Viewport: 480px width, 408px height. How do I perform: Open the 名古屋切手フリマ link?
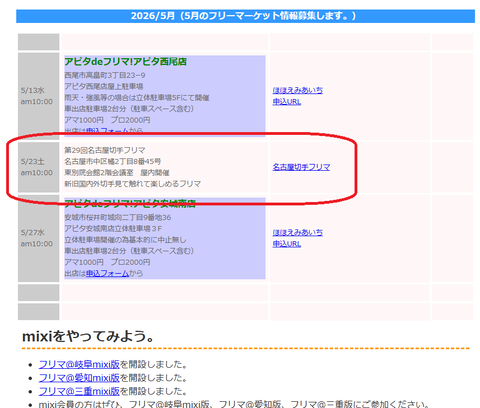click(301, 167)
